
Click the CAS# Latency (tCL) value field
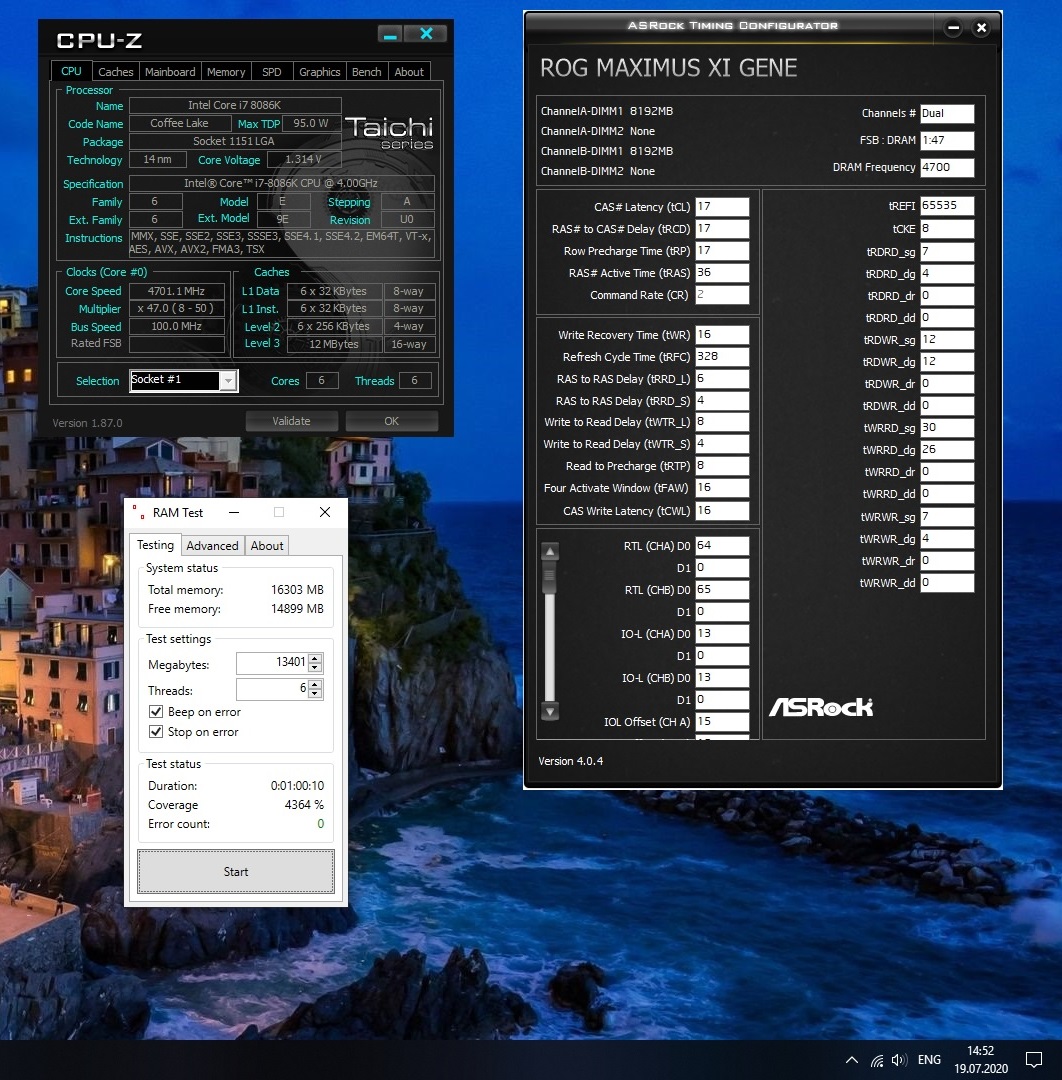[722, 207]
